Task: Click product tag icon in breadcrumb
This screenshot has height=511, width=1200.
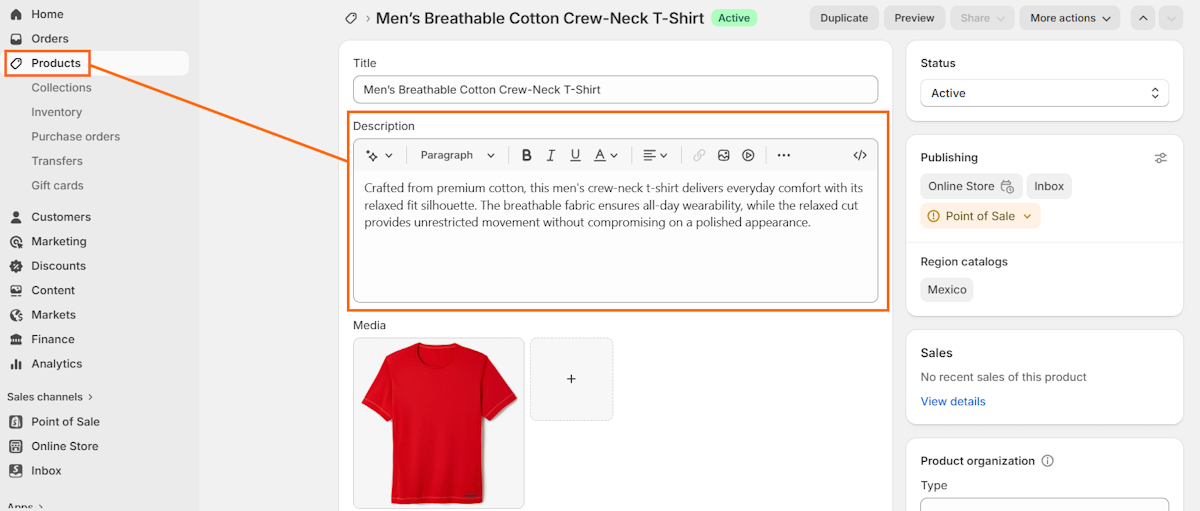Action: [x=351, y=18]
